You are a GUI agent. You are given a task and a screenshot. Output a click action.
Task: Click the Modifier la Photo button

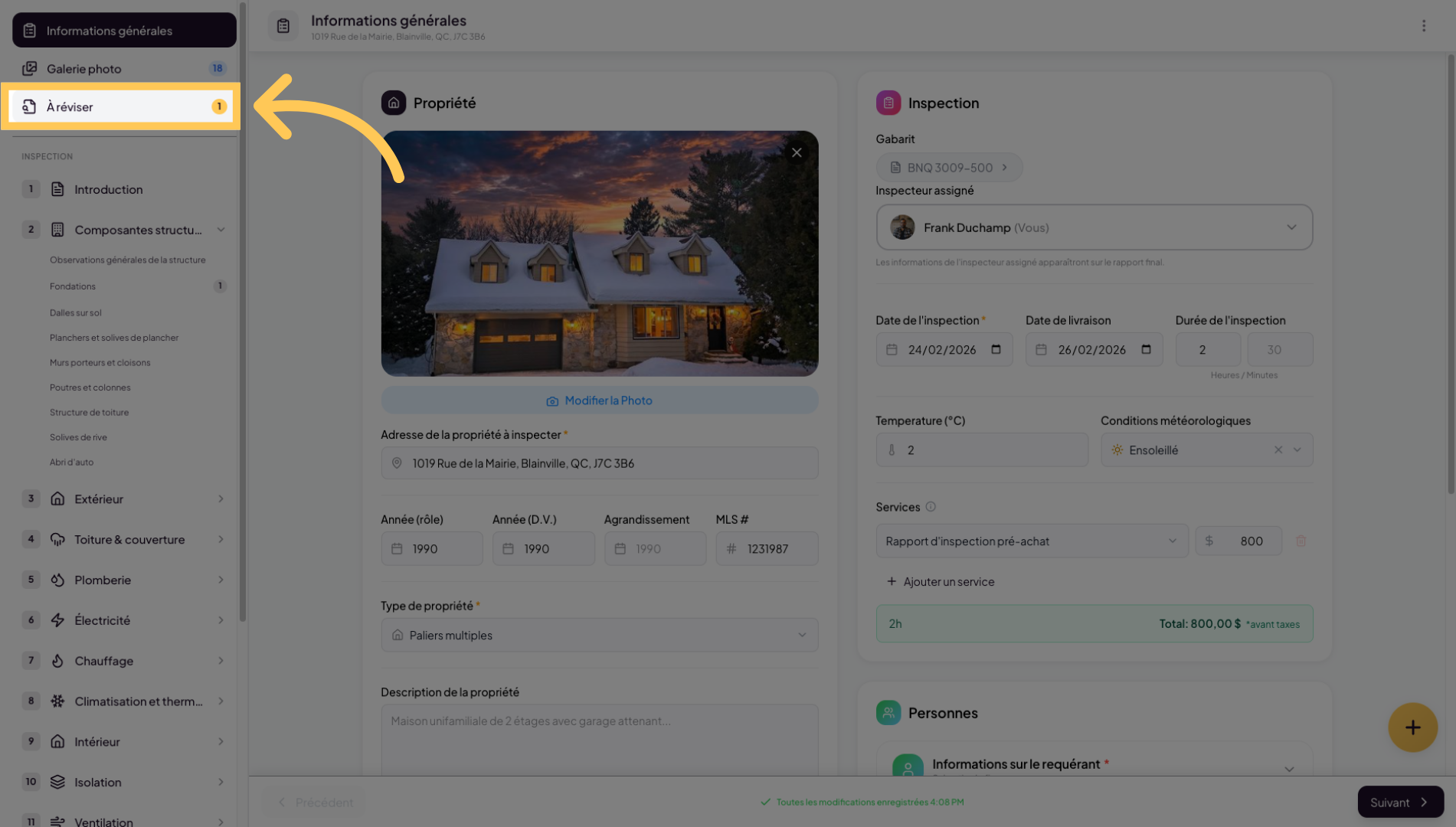(x=599, y=400)
